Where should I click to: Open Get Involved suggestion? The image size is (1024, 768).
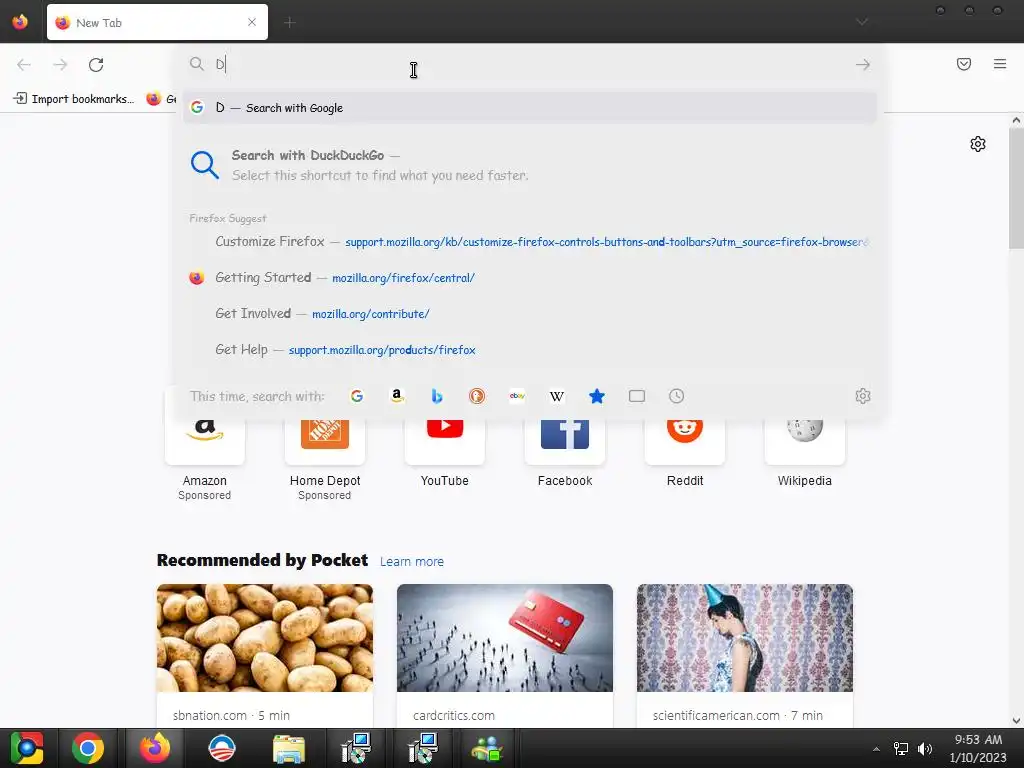[x=530, y=313]
